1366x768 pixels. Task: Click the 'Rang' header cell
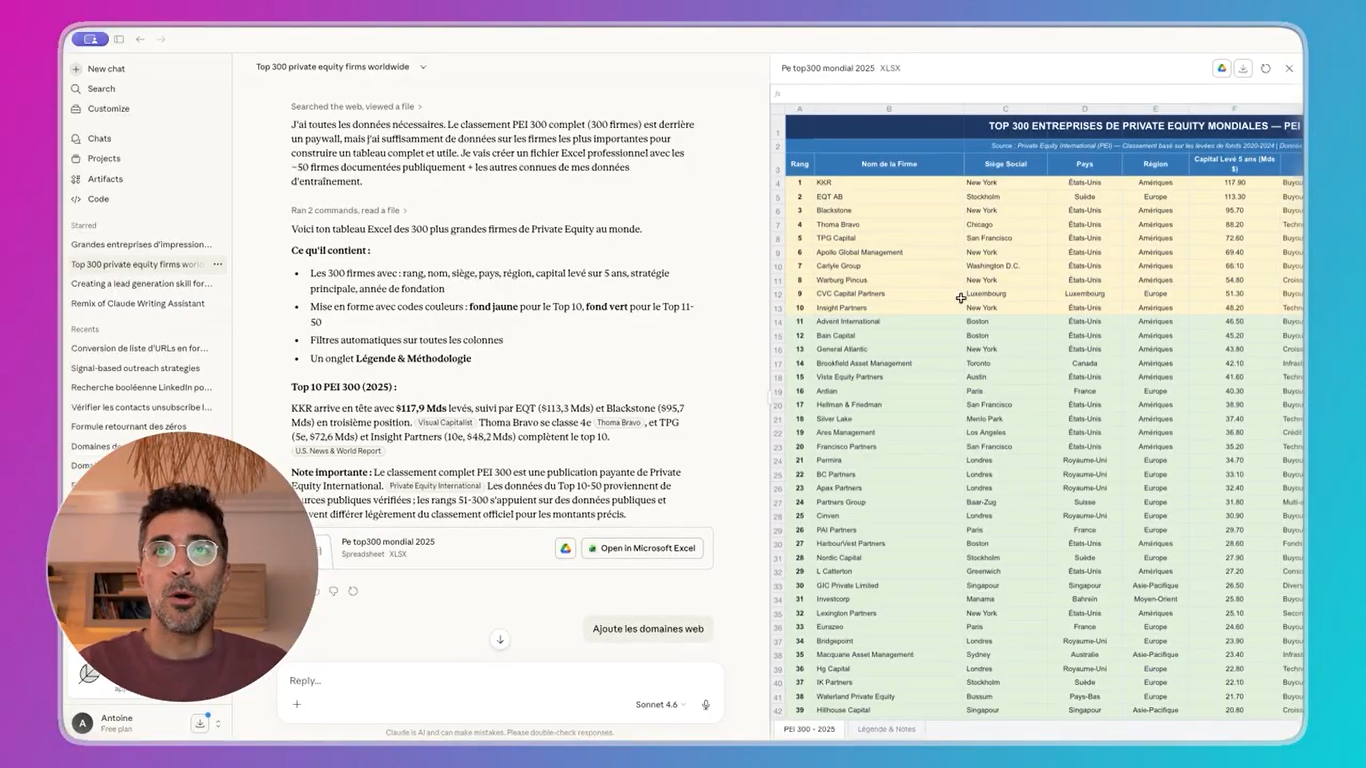[x=800, y=164]
